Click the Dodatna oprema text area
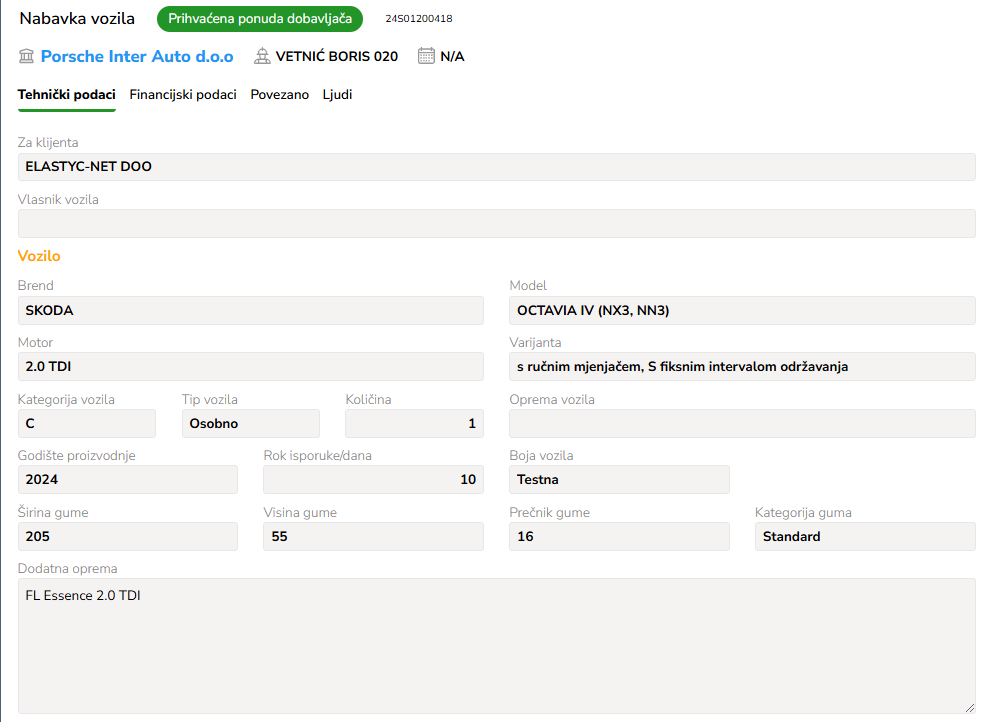This screenshot has width=999, height=722. (497, 646)
